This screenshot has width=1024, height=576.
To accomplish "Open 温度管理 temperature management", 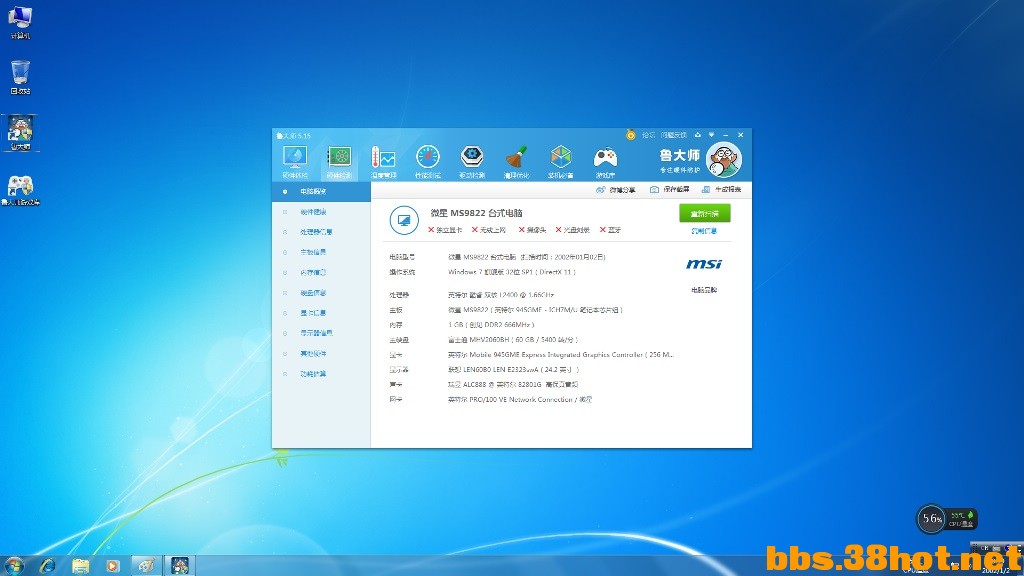I will point(383,161).
